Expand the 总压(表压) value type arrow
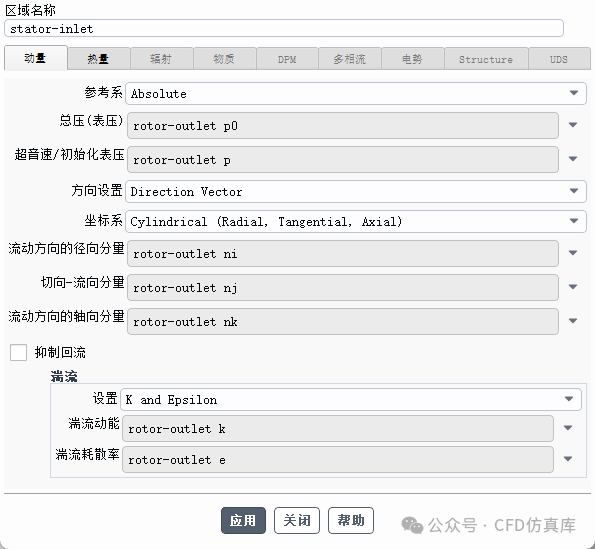This screenshot has height=549, width=595. click(x=573, y=125)
